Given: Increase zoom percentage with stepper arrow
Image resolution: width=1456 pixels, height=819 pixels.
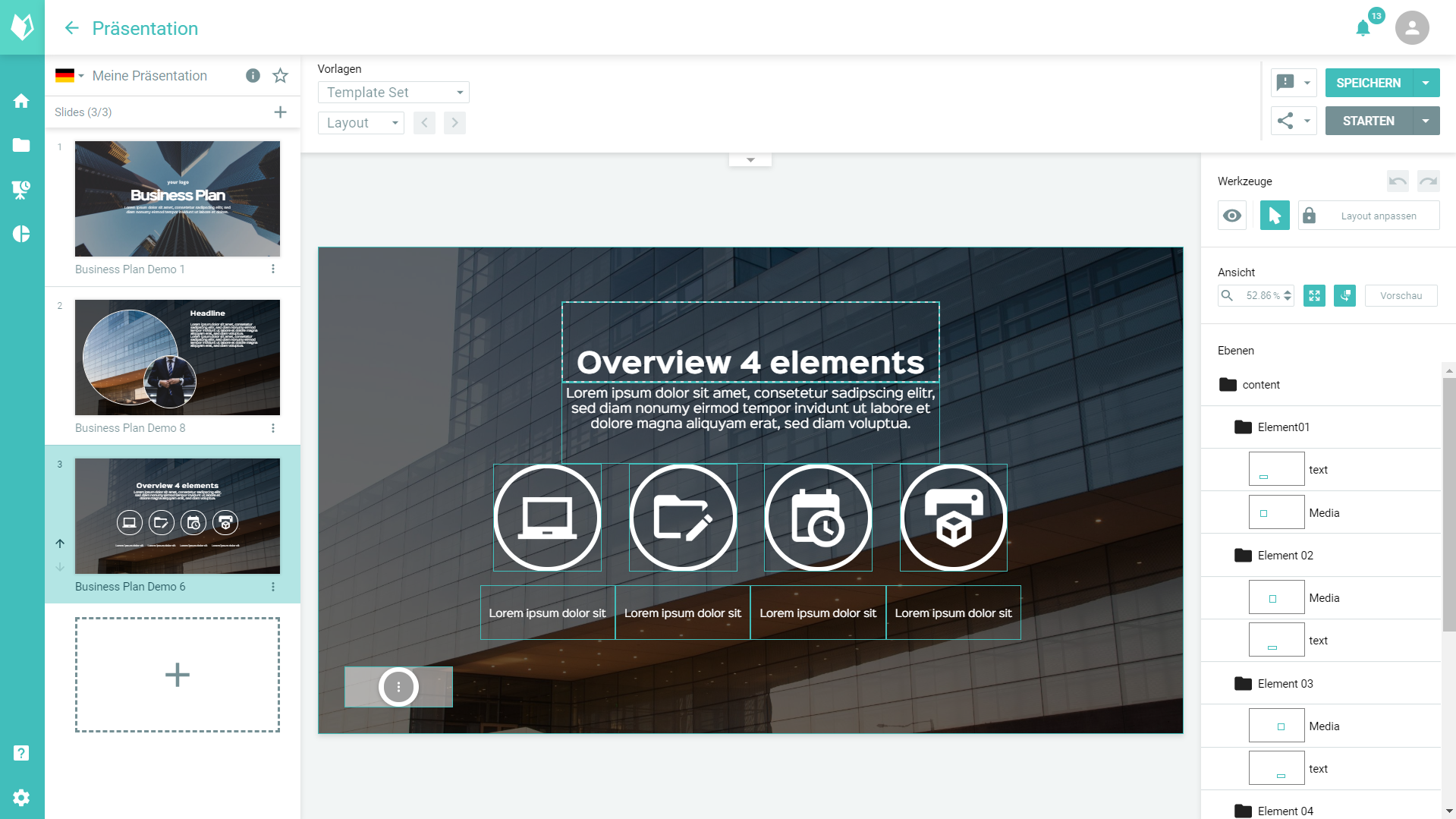Looking at the screenshot, I should pyautogui.click(x=1288, y=292).
